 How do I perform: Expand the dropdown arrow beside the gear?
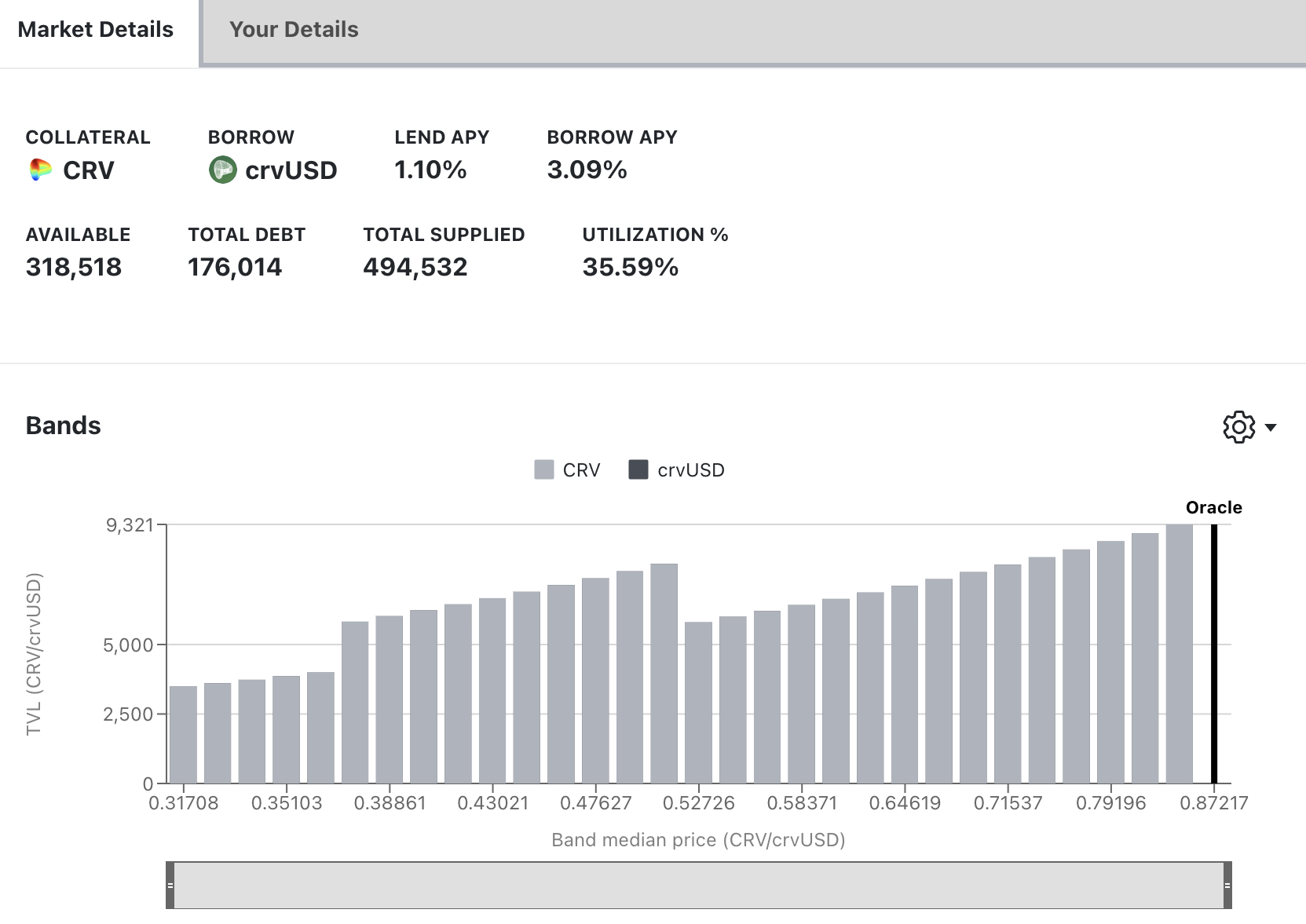click(x=1271, y=428)
